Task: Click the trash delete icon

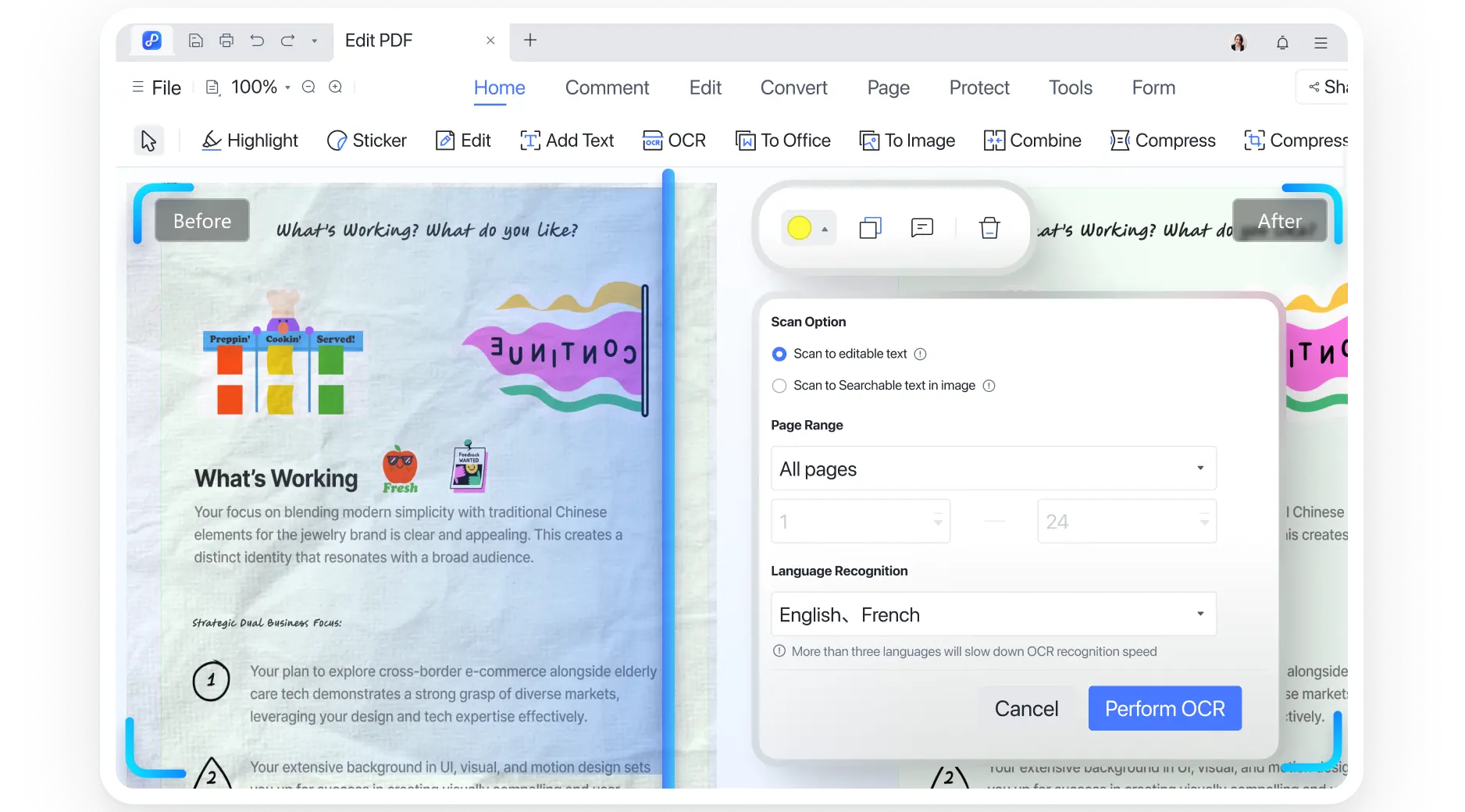Action: click(989, 228)
